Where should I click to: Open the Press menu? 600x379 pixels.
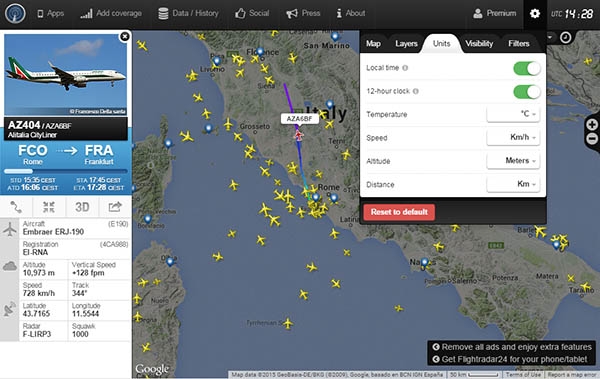303,13
